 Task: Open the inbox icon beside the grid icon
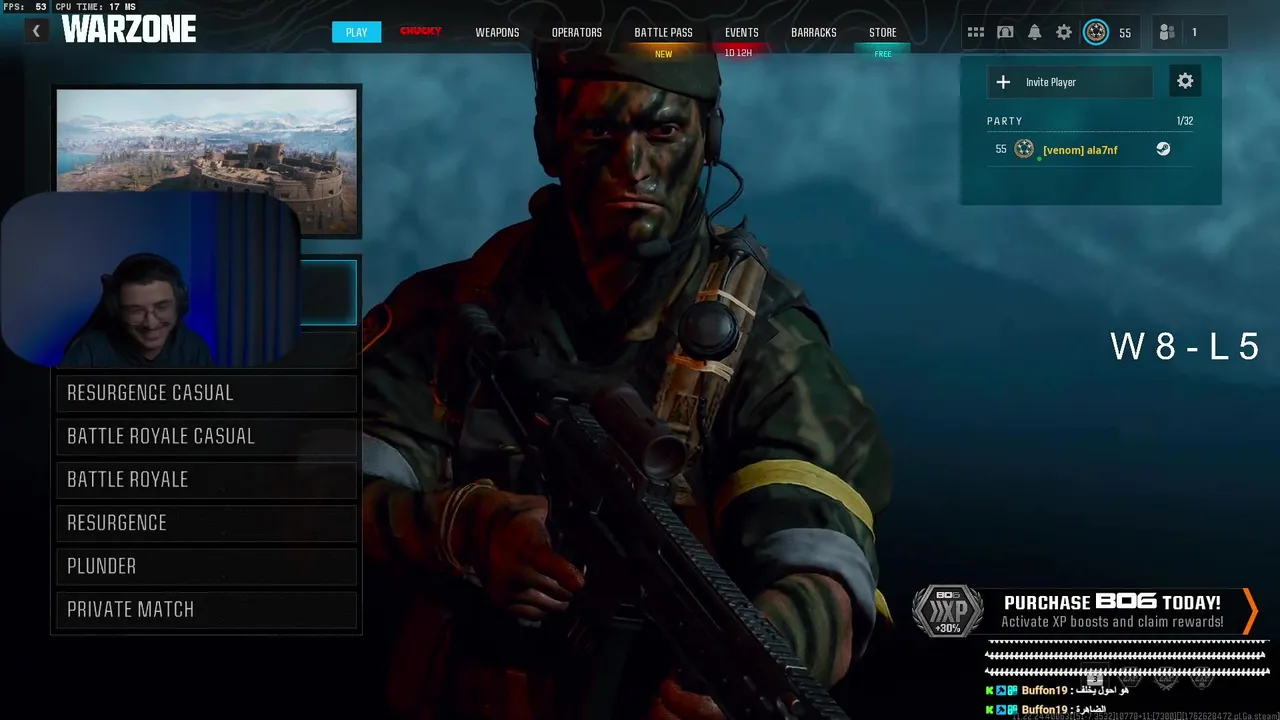1005,32
